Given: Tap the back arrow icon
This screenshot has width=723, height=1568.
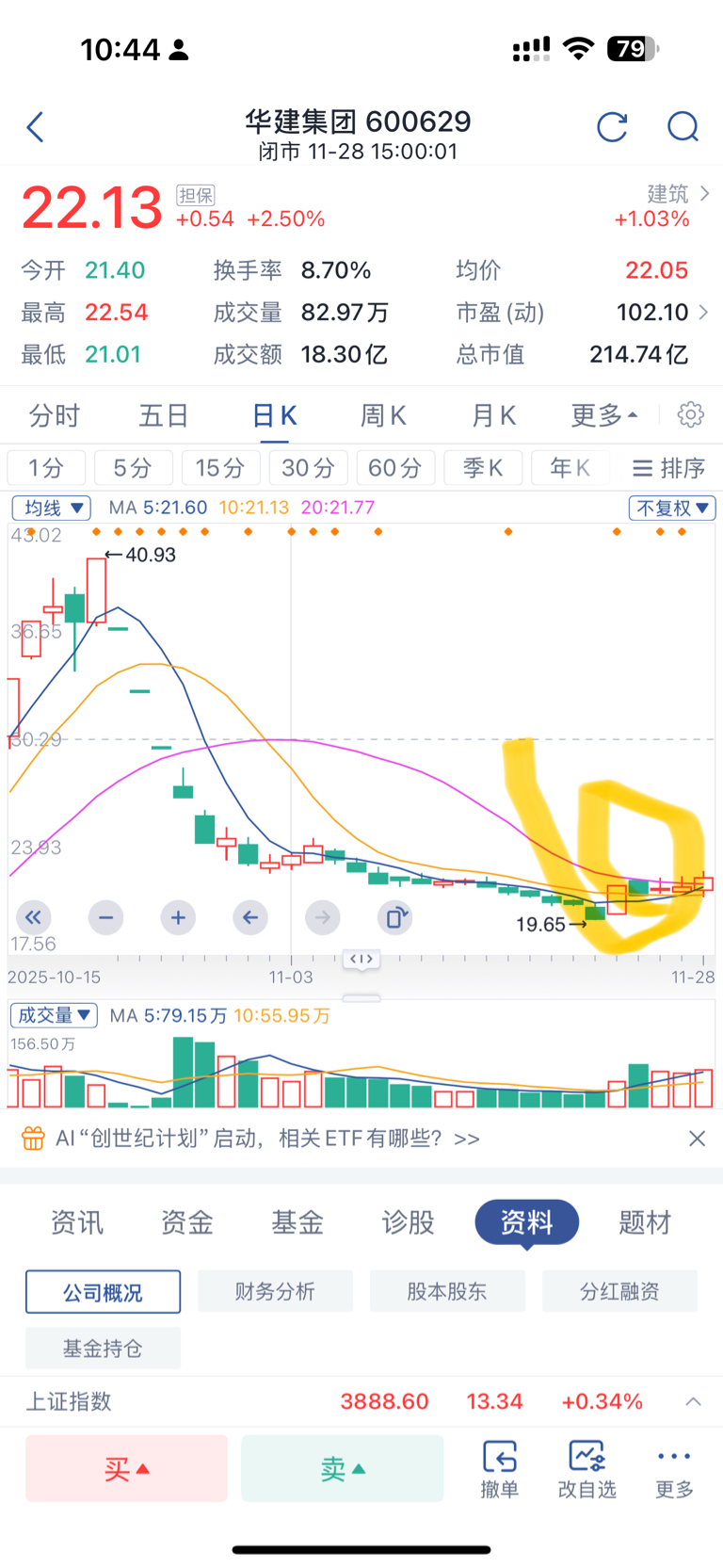Looking at the screenshot, I should 36,127.
